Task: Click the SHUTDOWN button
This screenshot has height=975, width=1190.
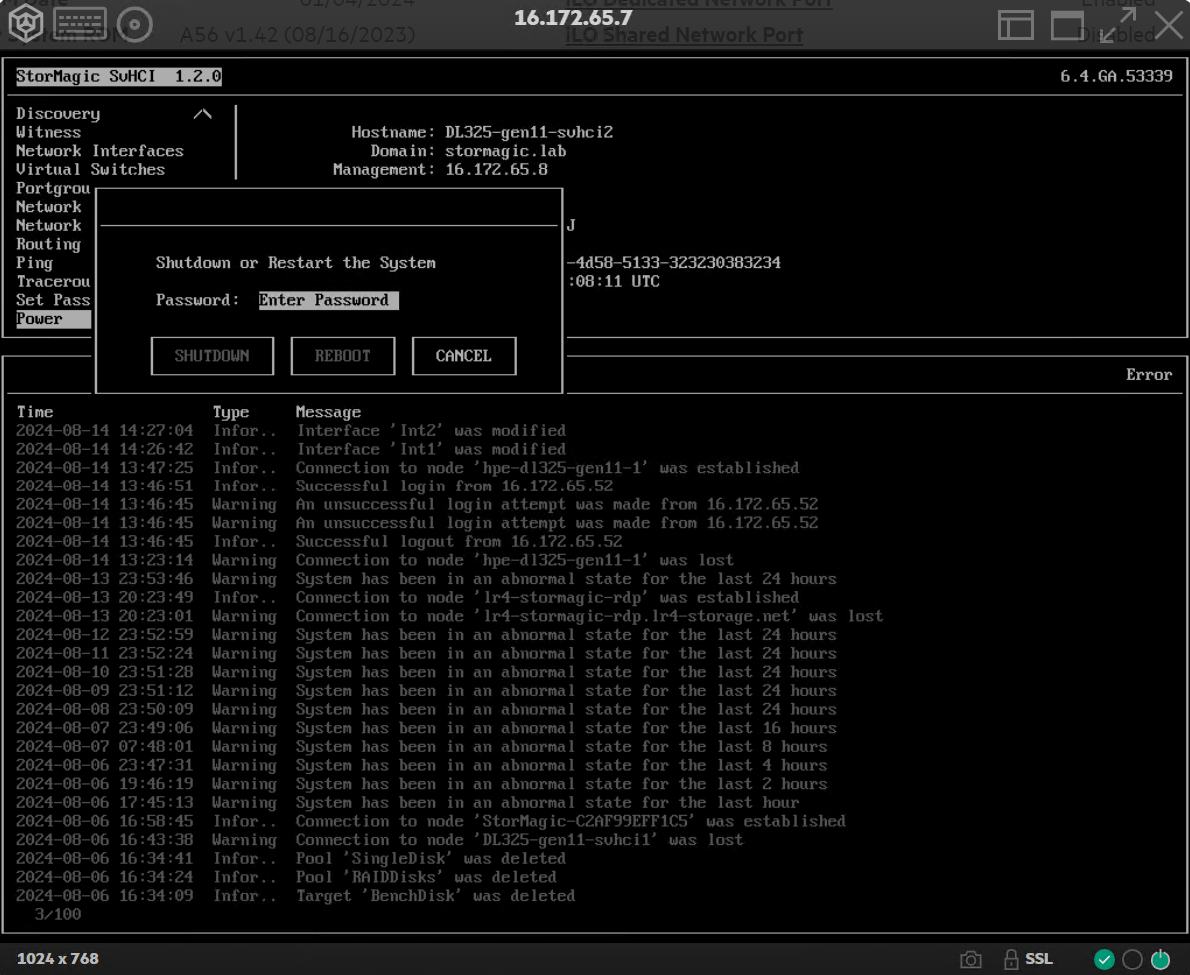Action: click(x=212, y=356)
